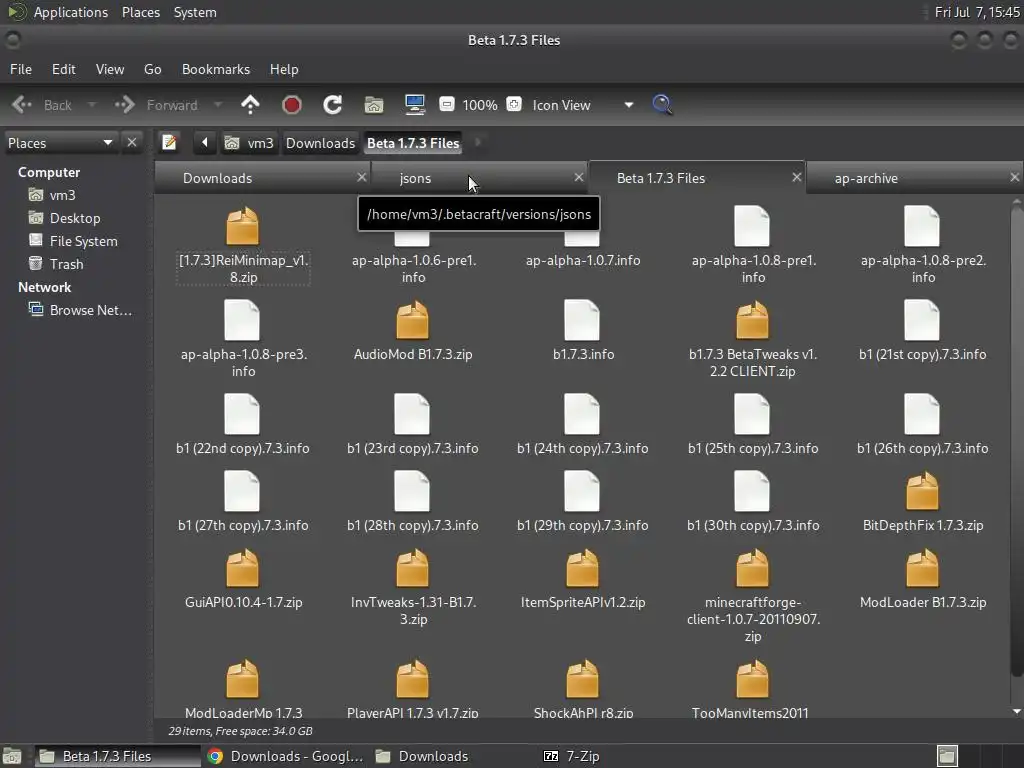The image size is (1024, 768).
Task: Open the Applications system menu
Action: coord(71,12)
